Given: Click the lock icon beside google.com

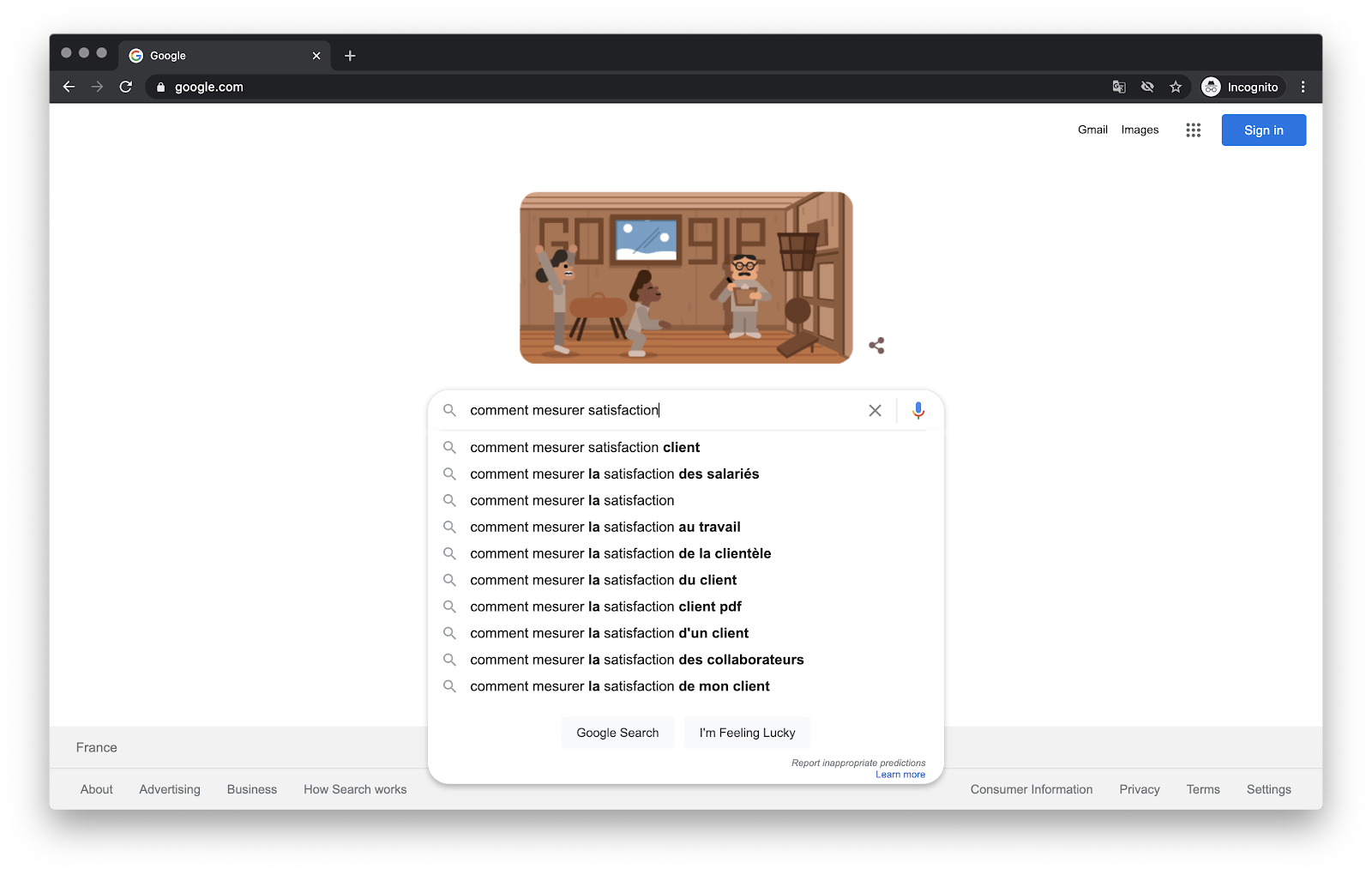Looking at the screenshot, I should click(x=160, y=87).
